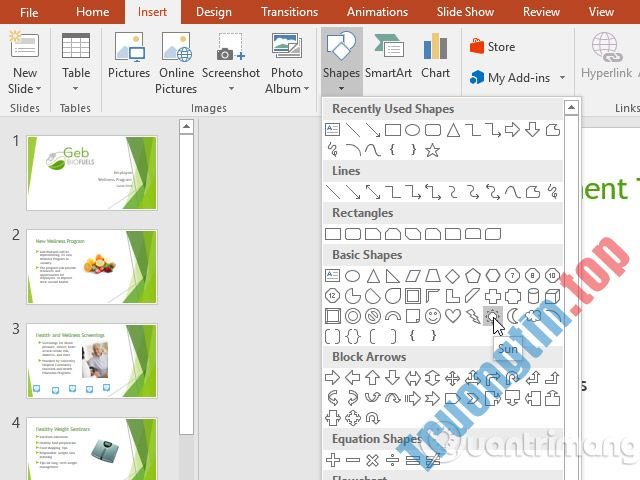Screen dimensions: 640x480
Task: Select the Trapezoid shape
Action: [x=433, y=276]
